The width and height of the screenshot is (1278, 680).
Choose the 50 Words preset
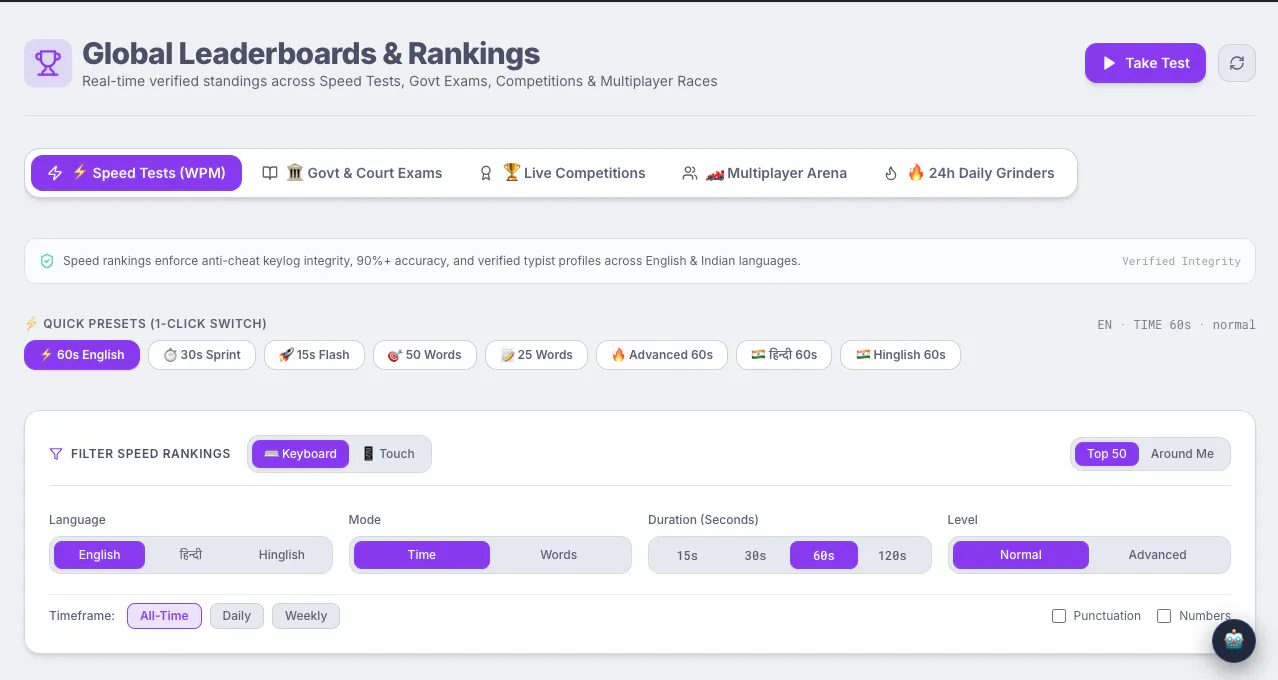pyautogui.click(x=425, y=355)
